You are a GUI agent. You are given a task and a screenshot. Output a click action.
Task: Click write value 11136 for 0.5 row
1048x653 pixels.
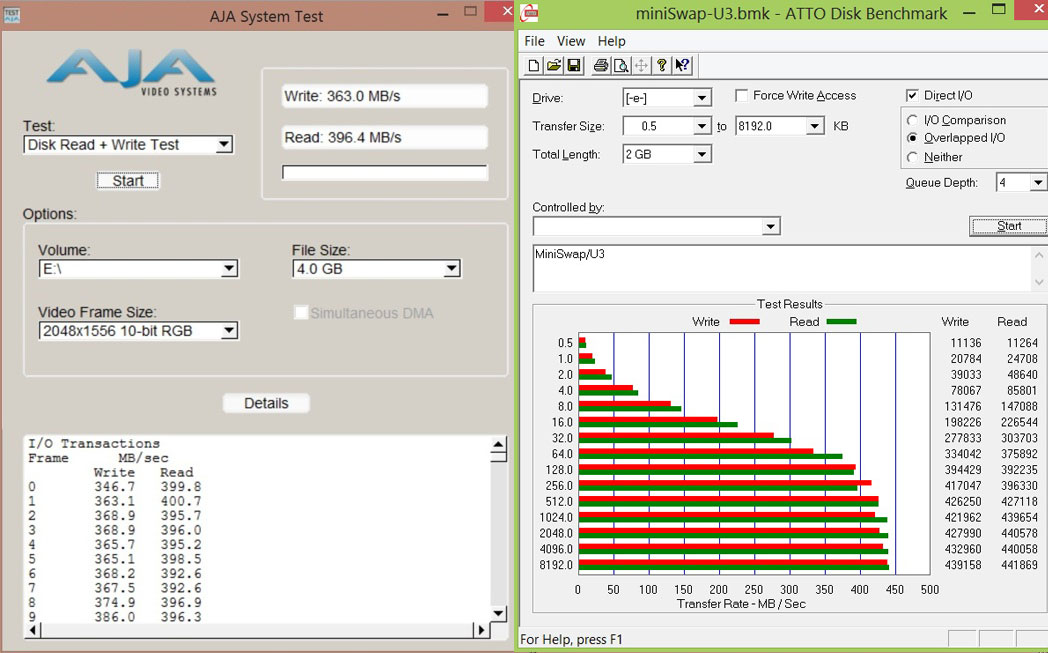966,343
